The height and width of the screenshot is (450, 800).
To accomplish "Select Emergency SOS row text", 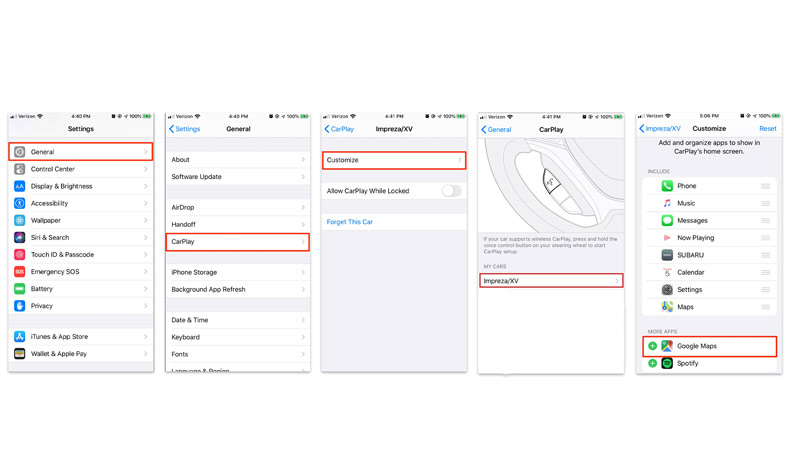I will pyautogui.click(x=55, y=271).
